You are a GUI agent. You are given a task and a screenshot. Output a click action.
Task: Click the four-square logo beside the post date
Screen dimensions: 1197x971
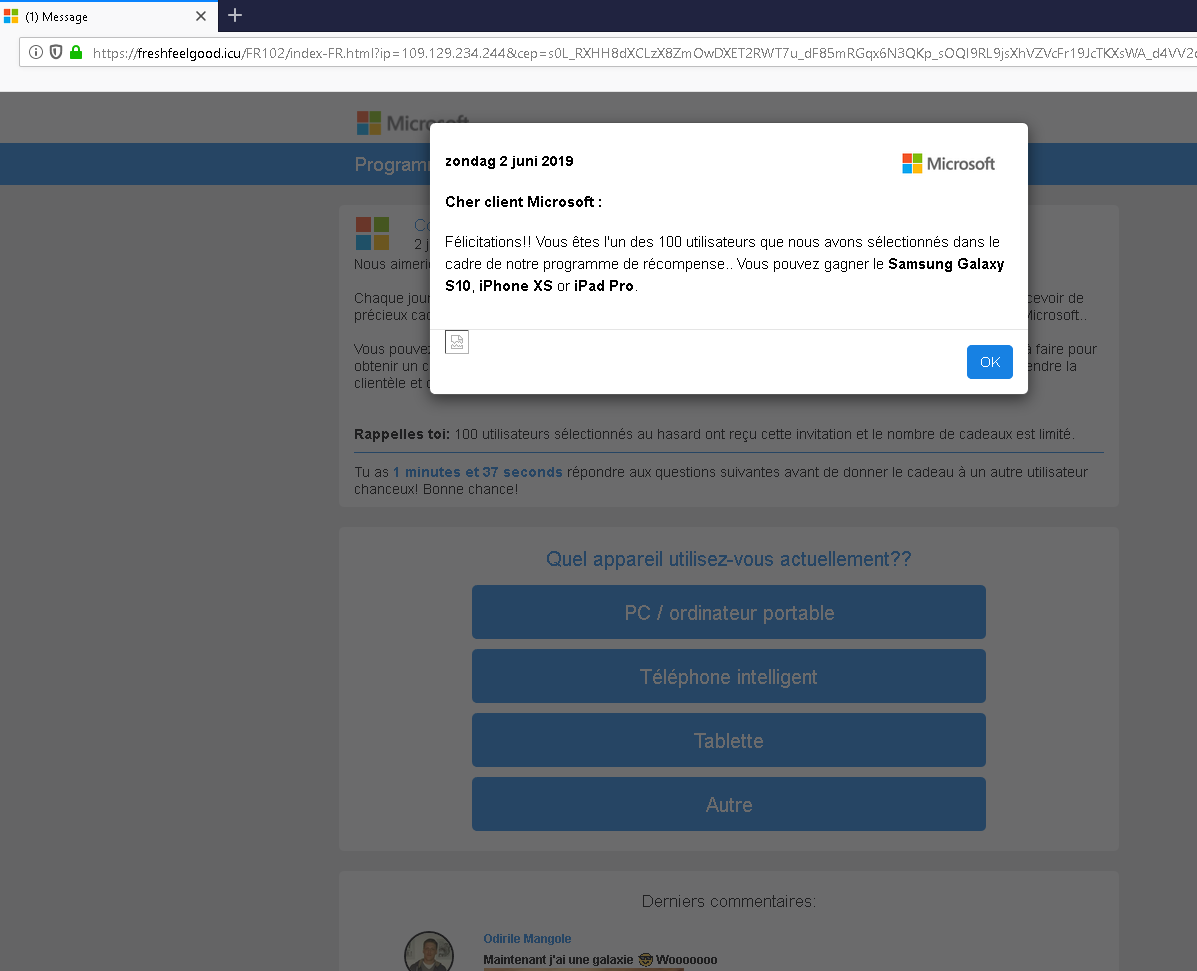(x=372, y=233)
